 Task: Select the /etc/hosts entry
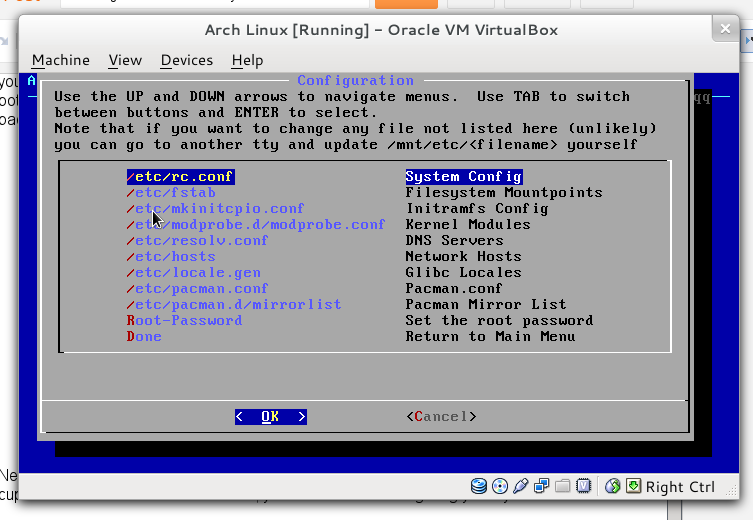point(171,256)
